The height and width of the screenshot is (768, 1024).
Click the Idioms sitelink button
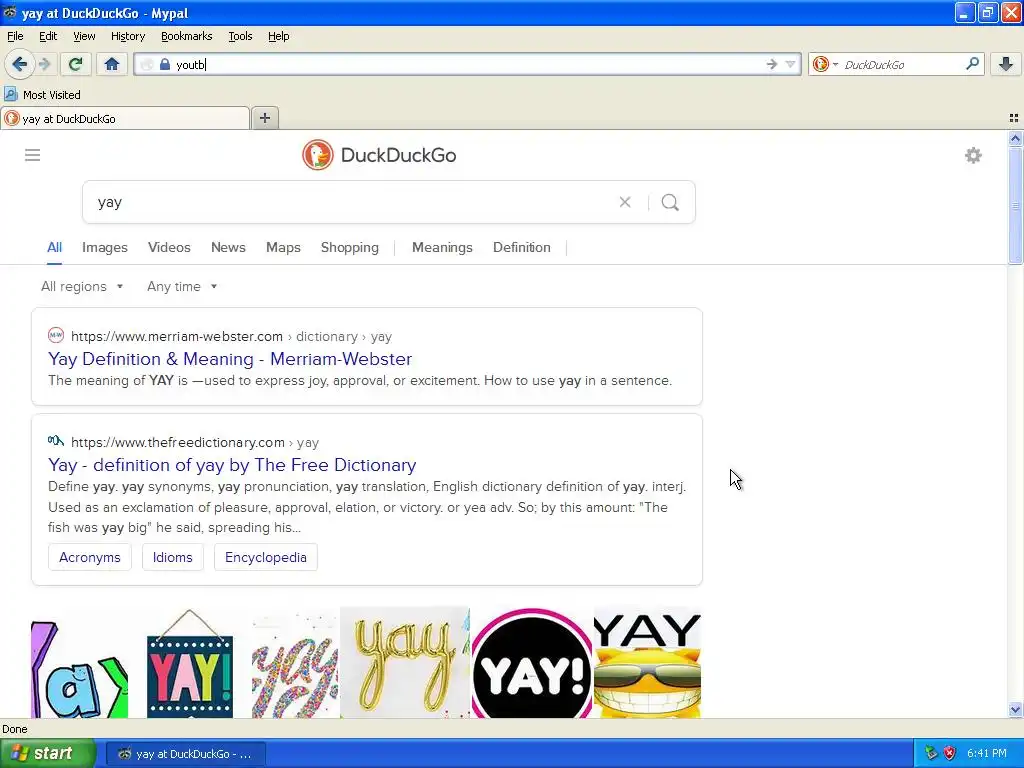click(172, 557)
